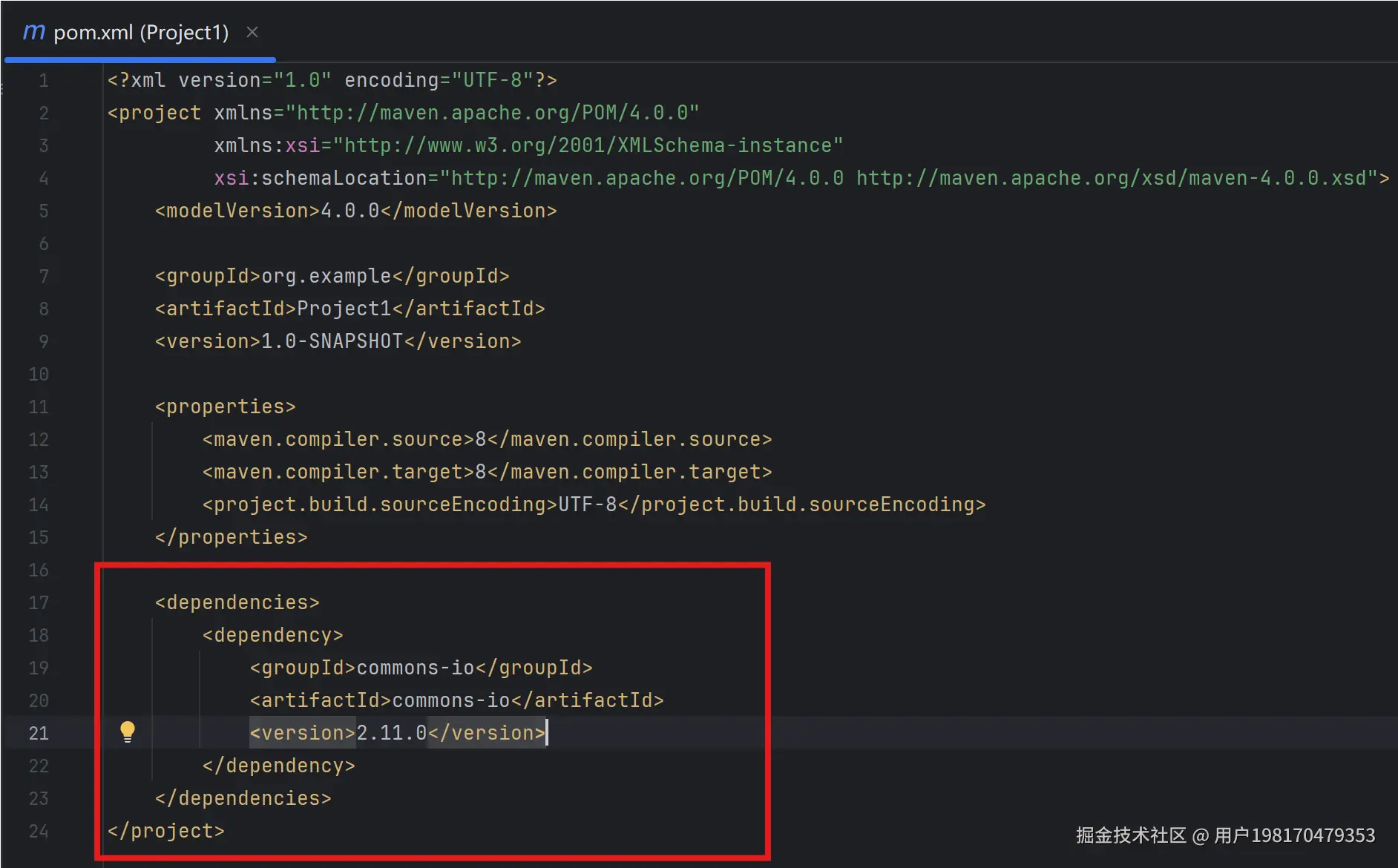
Task: Click the opening <dependencies> tag
Action: [237, 602]
